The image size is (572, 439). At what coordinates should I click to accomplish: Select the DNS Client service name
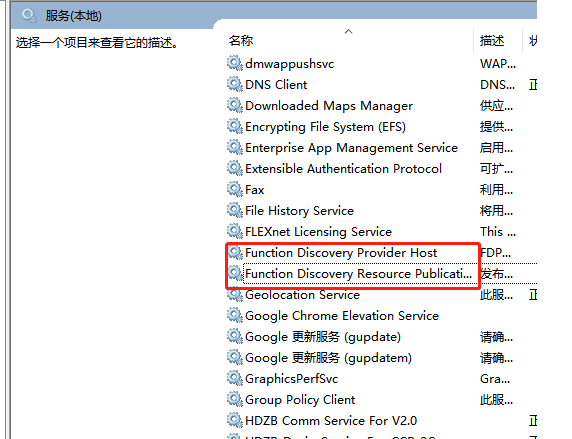click(276, 85)
